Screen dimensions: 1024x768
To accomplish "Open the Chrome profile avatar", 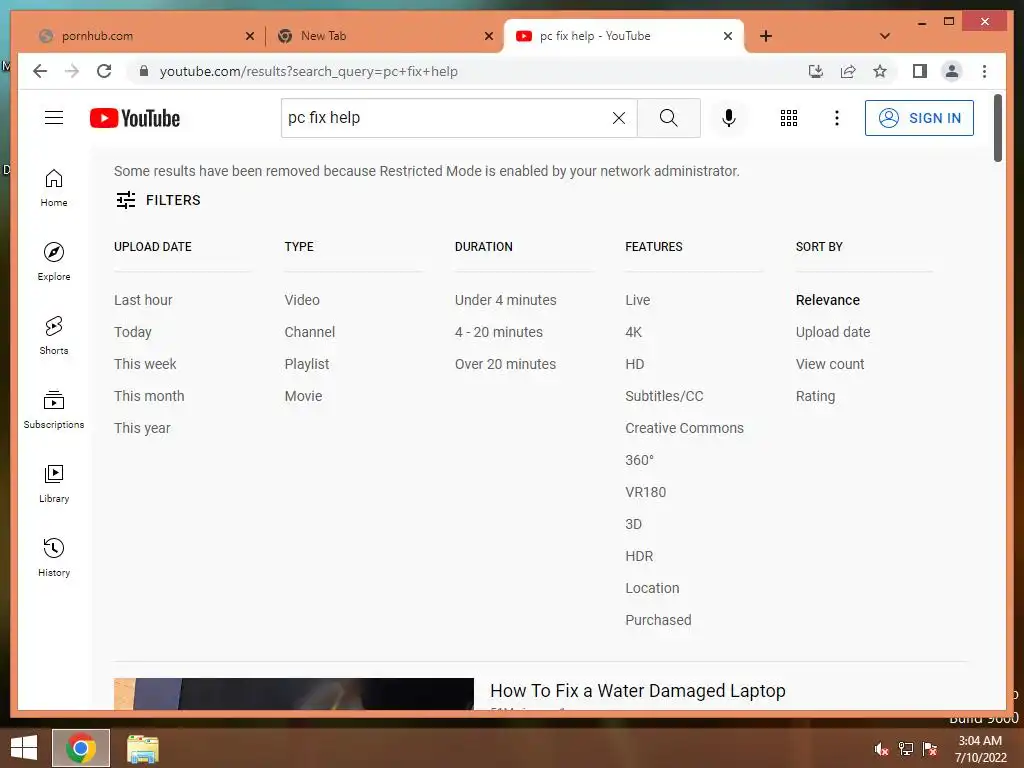I will (x=952, y=71).
